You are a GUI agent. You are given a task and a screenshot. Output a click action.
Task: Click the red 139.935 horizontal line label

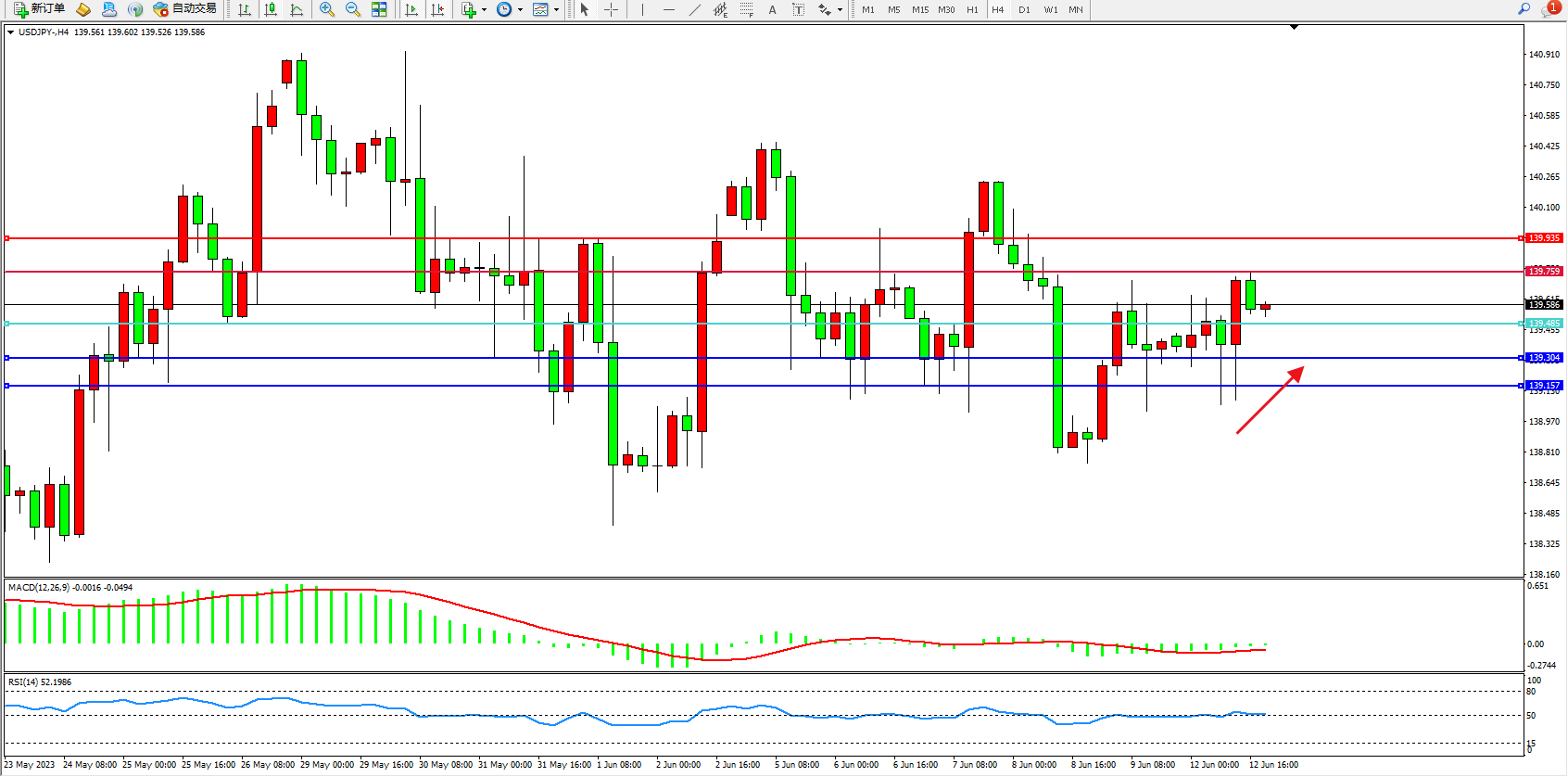coord(1543,238)
